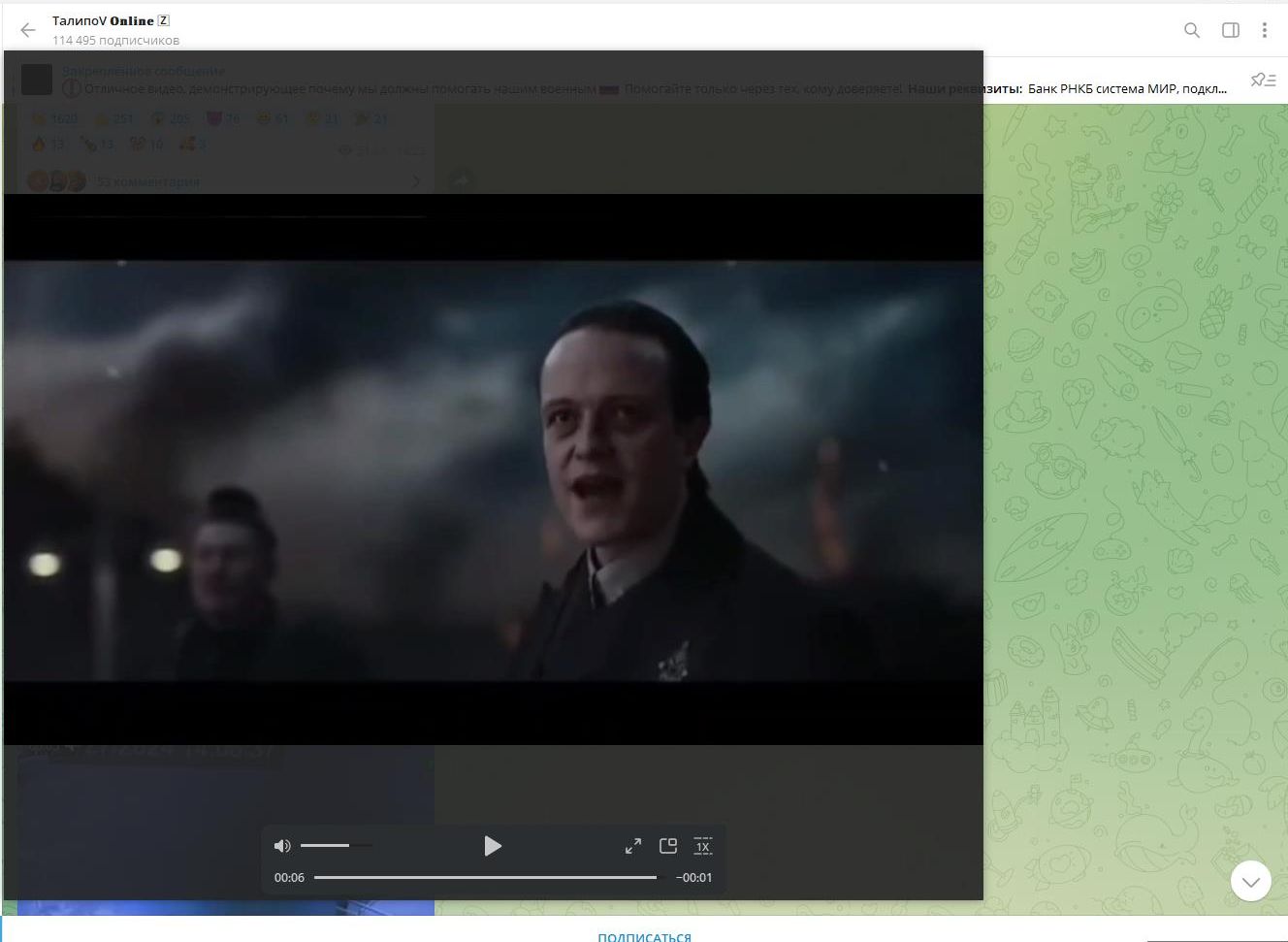Viewport: 1288px width, 942px height.
Task: Mute the video with the speaker icon
Action: tap(282, 846)
